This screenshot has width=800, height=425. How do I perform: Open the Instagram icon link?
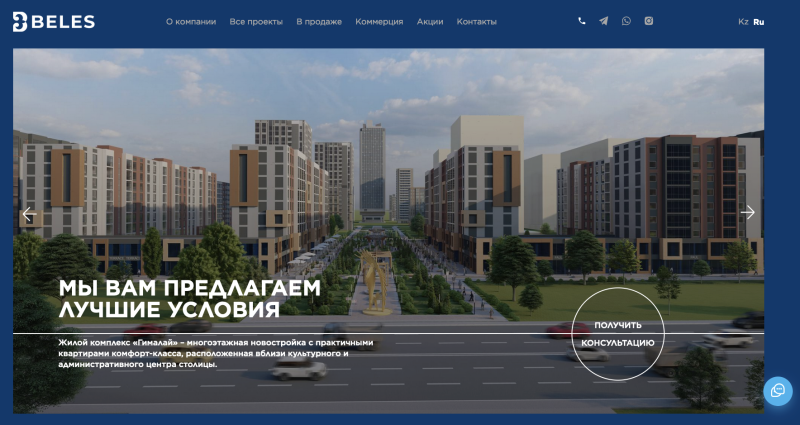(648, 21)
